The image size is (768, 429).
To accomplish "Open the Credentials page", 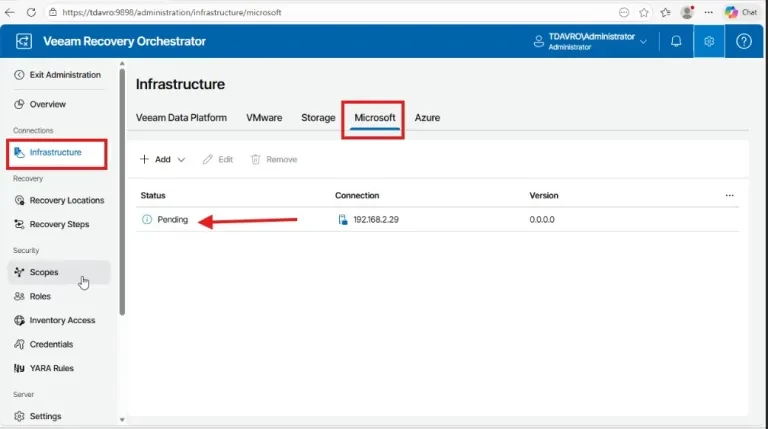I will click(51, 344).
